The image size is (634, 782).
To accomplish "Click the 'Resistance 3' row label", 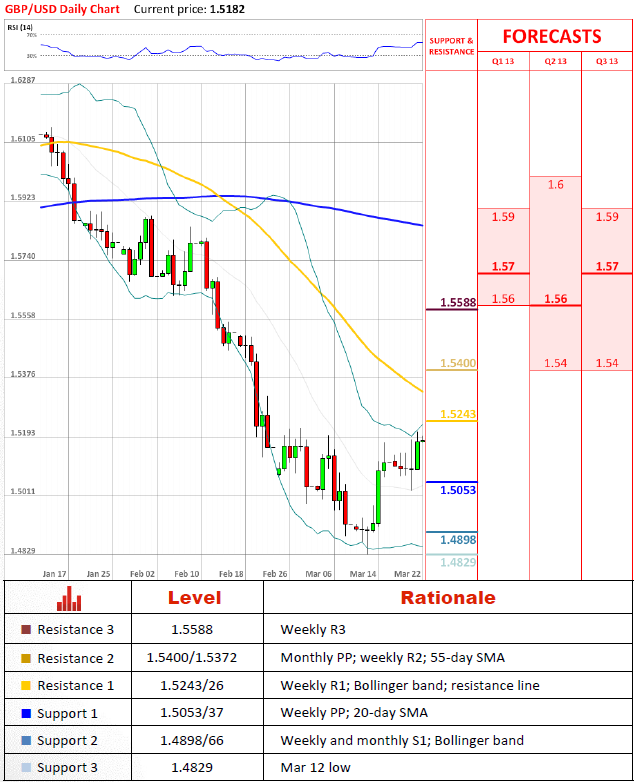I will [x=76, y=629].
